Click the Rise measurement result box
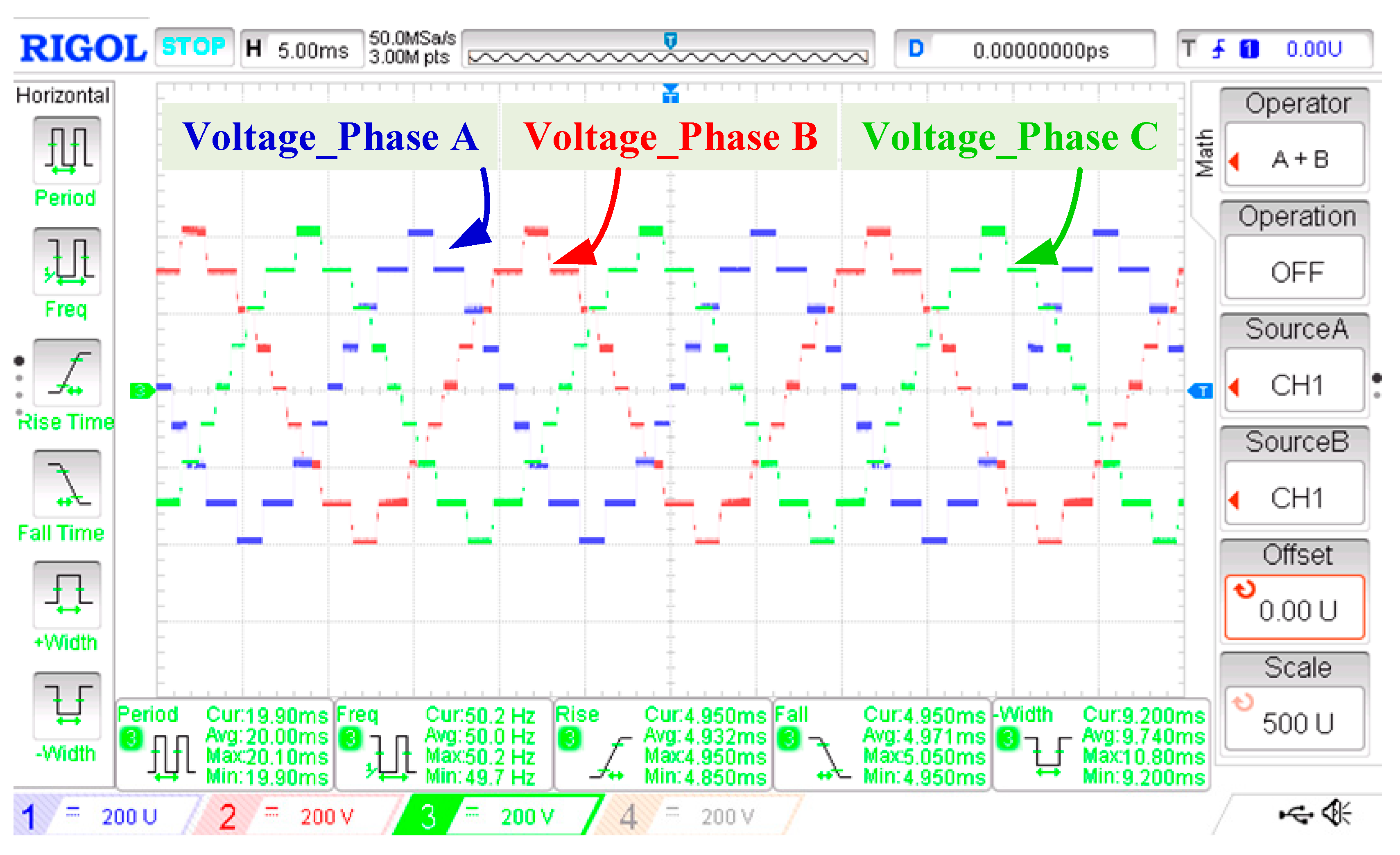 pyautogui.click(x=663, y=745)
